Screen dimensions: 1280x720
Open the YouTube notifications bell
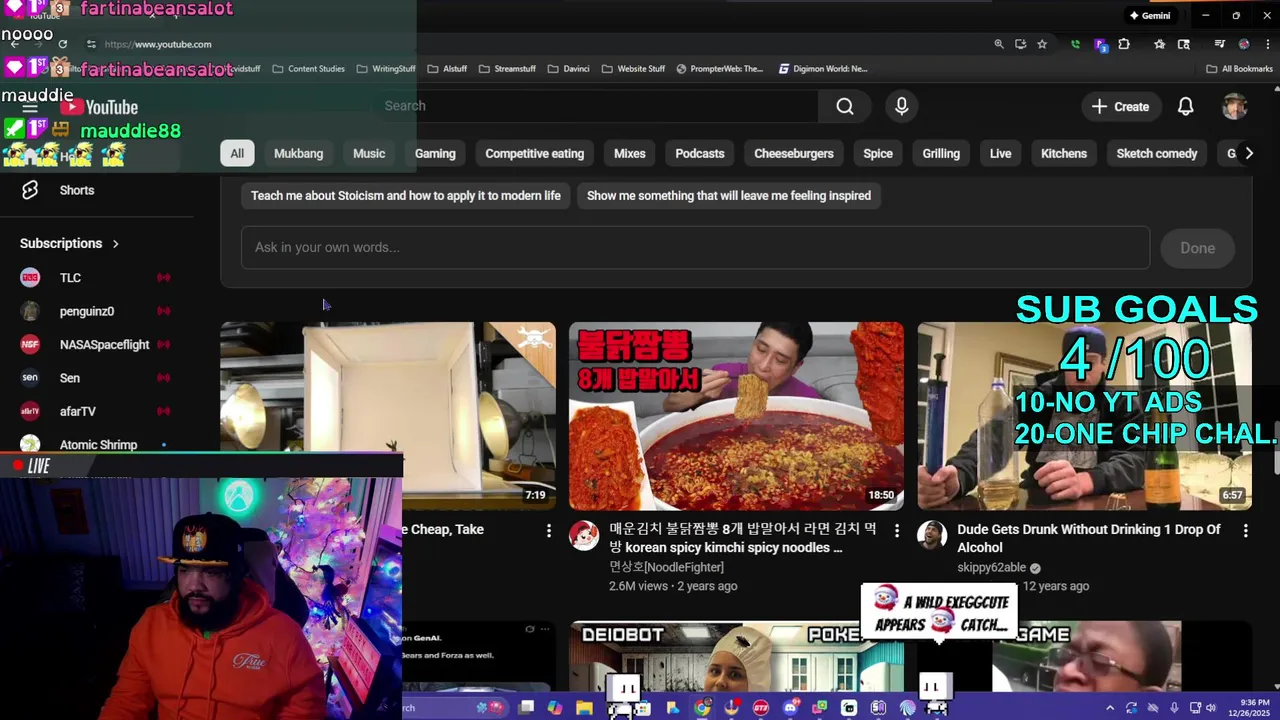click(x=1185, y=107)
